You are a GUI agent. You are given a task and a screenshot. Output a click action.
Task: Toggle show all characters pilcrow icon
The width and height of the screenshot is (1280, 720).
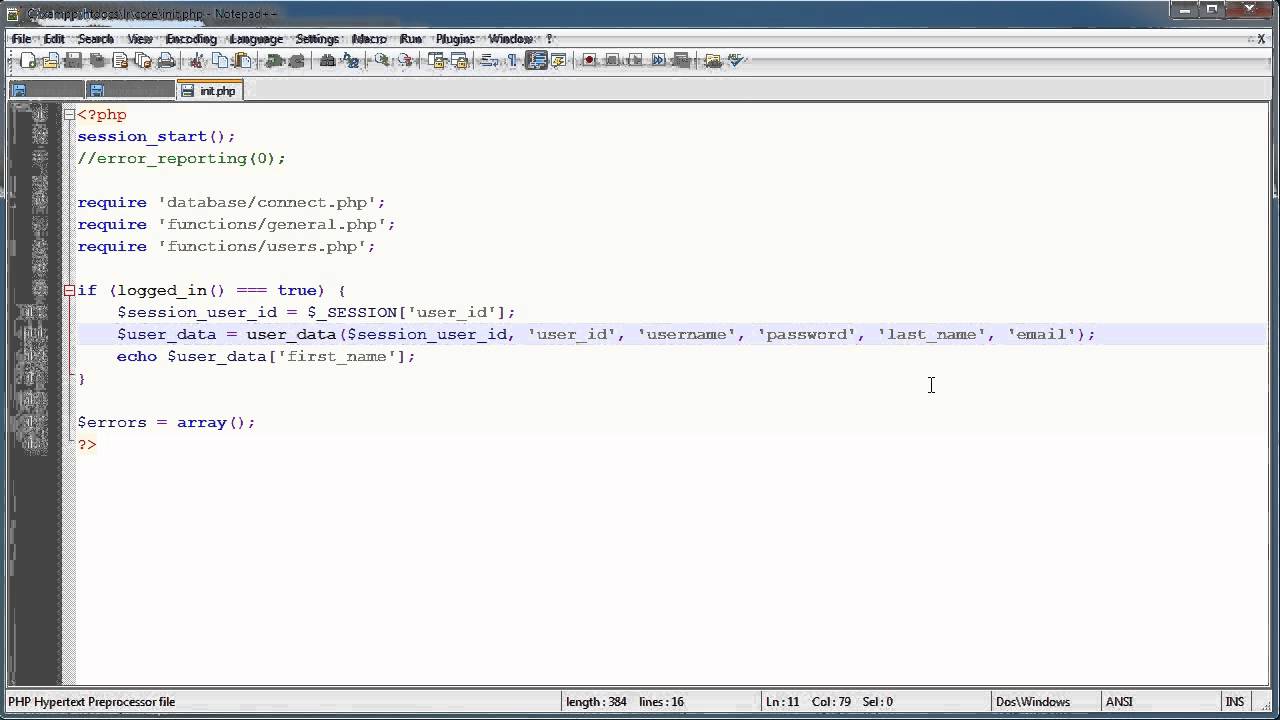point(512,61)
